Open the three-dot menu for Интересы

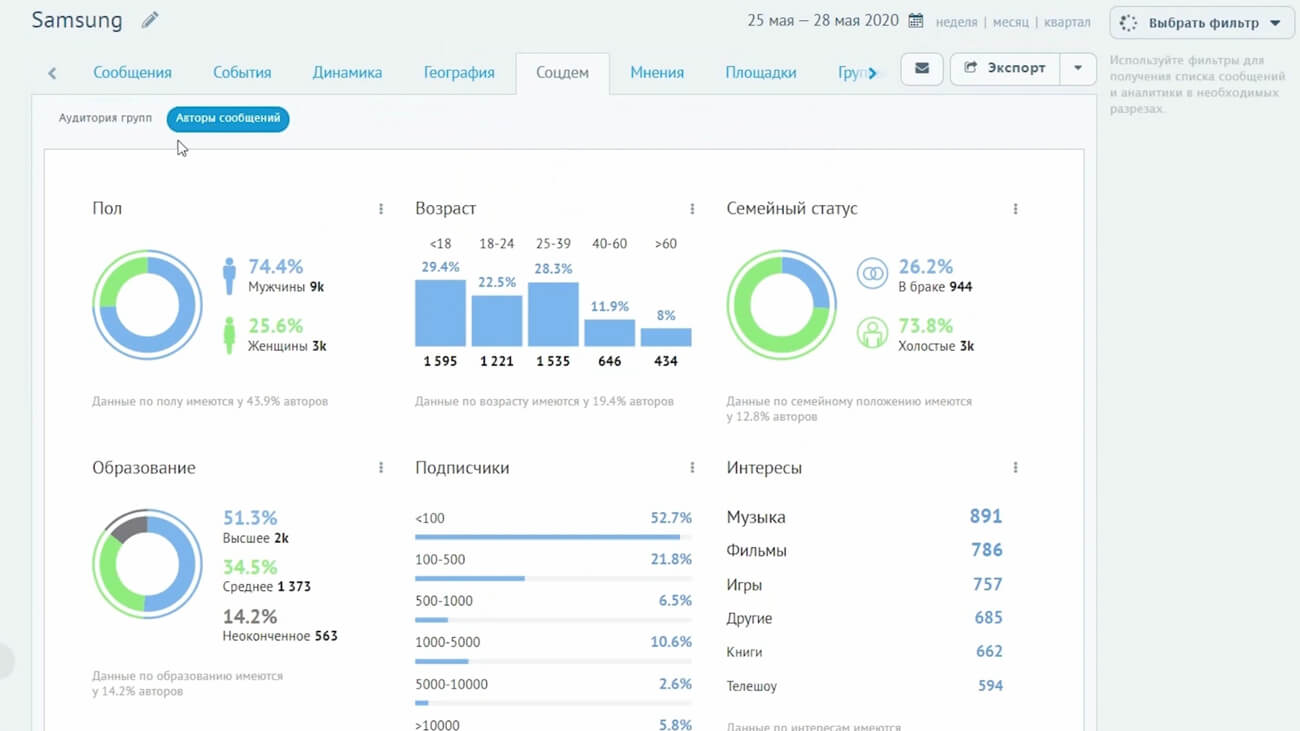[x=1015, y=468]
